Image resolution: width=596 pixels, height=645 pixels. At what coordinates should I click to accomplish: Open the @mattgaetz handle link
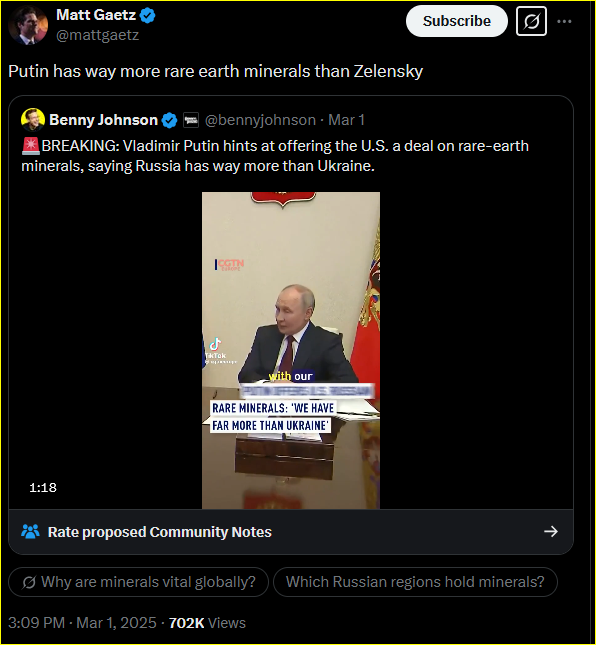pos(97,35)
